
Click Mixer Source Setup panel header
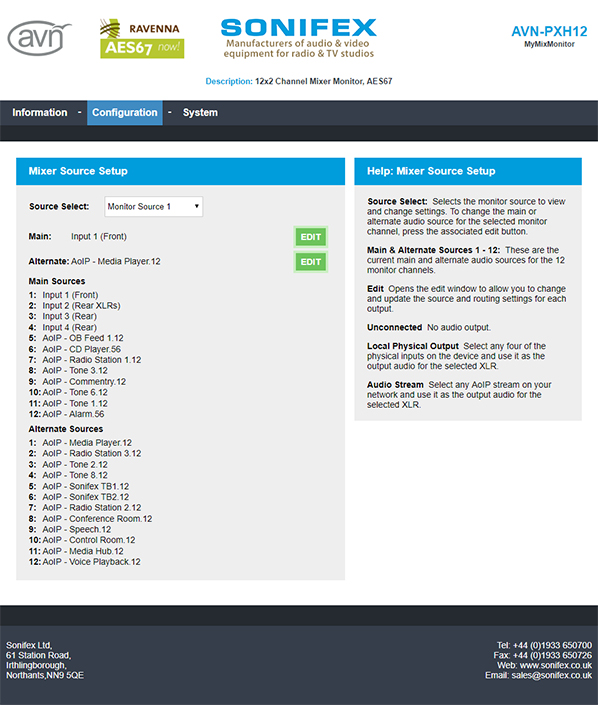click(x=180, y=171)
